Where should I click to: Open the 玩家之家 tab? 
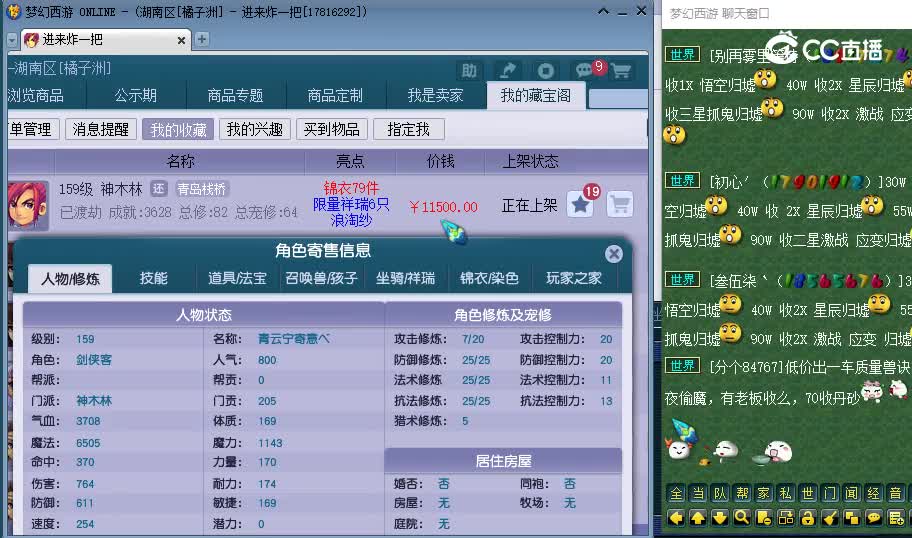[573, 279]
